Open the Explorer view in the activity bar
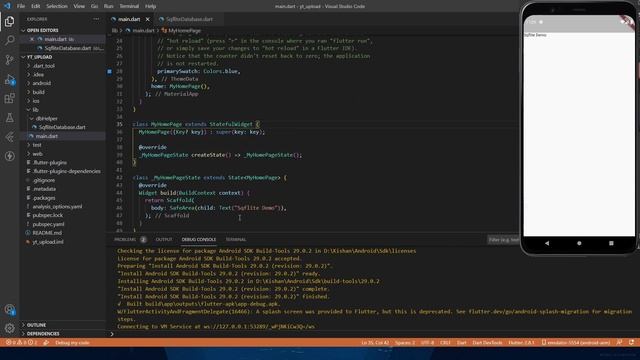Image resolution: width=640 pixels, height=360 pixels. click(9, 21)
